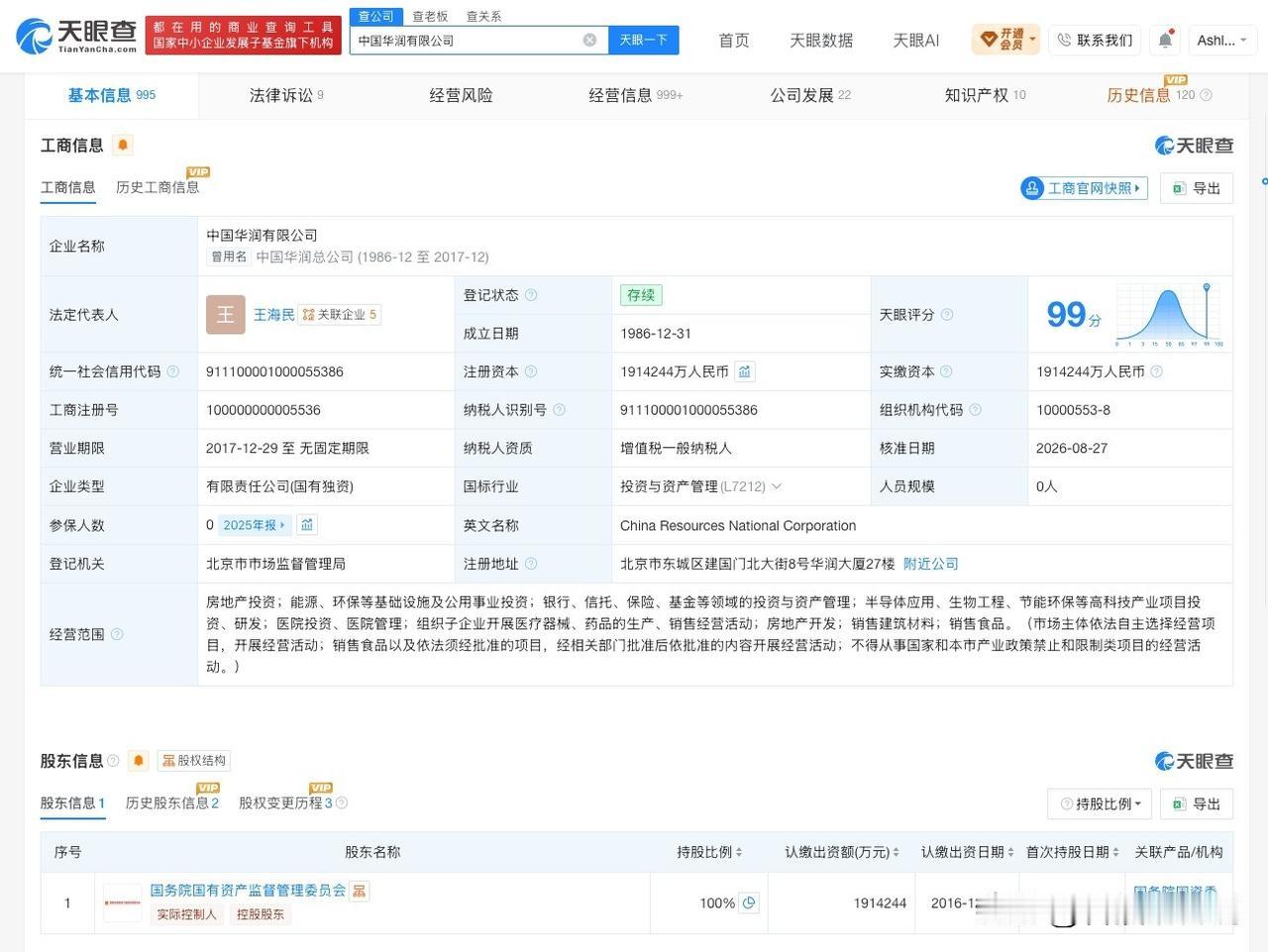The image size is (1268, 952).
Task: Click the Tianyancha logo in the header
Action: pyautogui.click(x=77, y=37)
